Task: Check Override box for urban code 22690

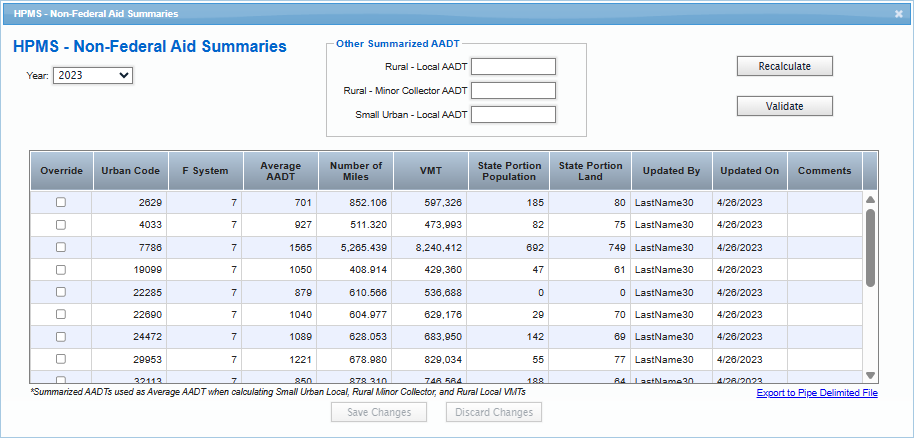Action: pyautogui.click(x=61, y=314)
